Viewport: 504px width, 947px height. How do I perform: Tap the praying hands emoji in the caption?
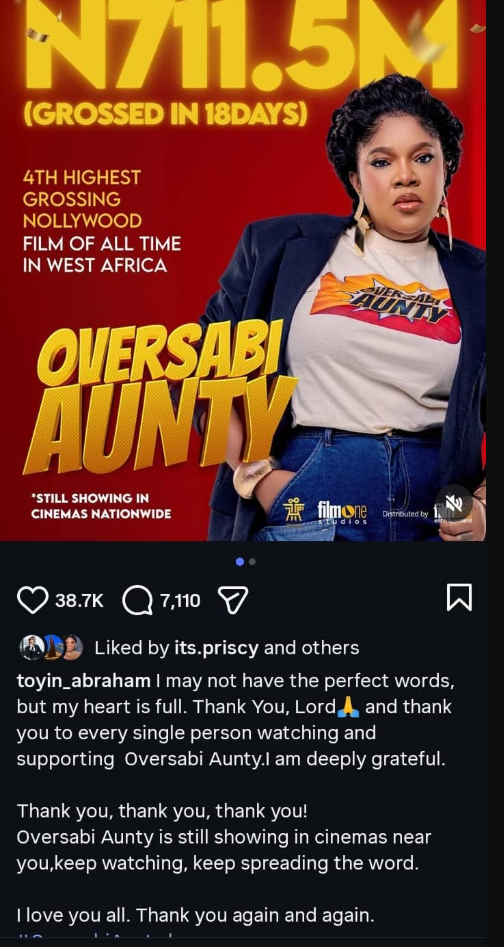[x=348, y=707]
